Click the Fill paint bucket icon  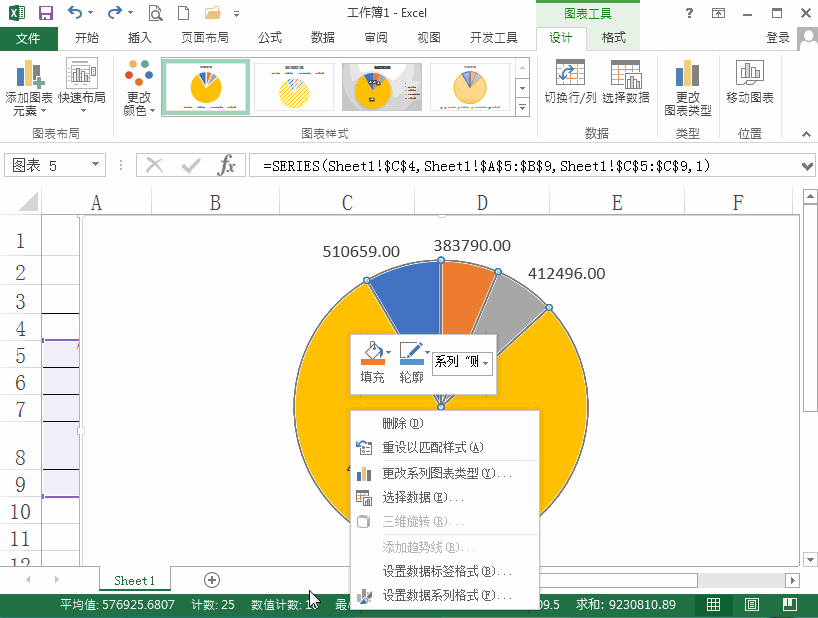tap(372, 354)
